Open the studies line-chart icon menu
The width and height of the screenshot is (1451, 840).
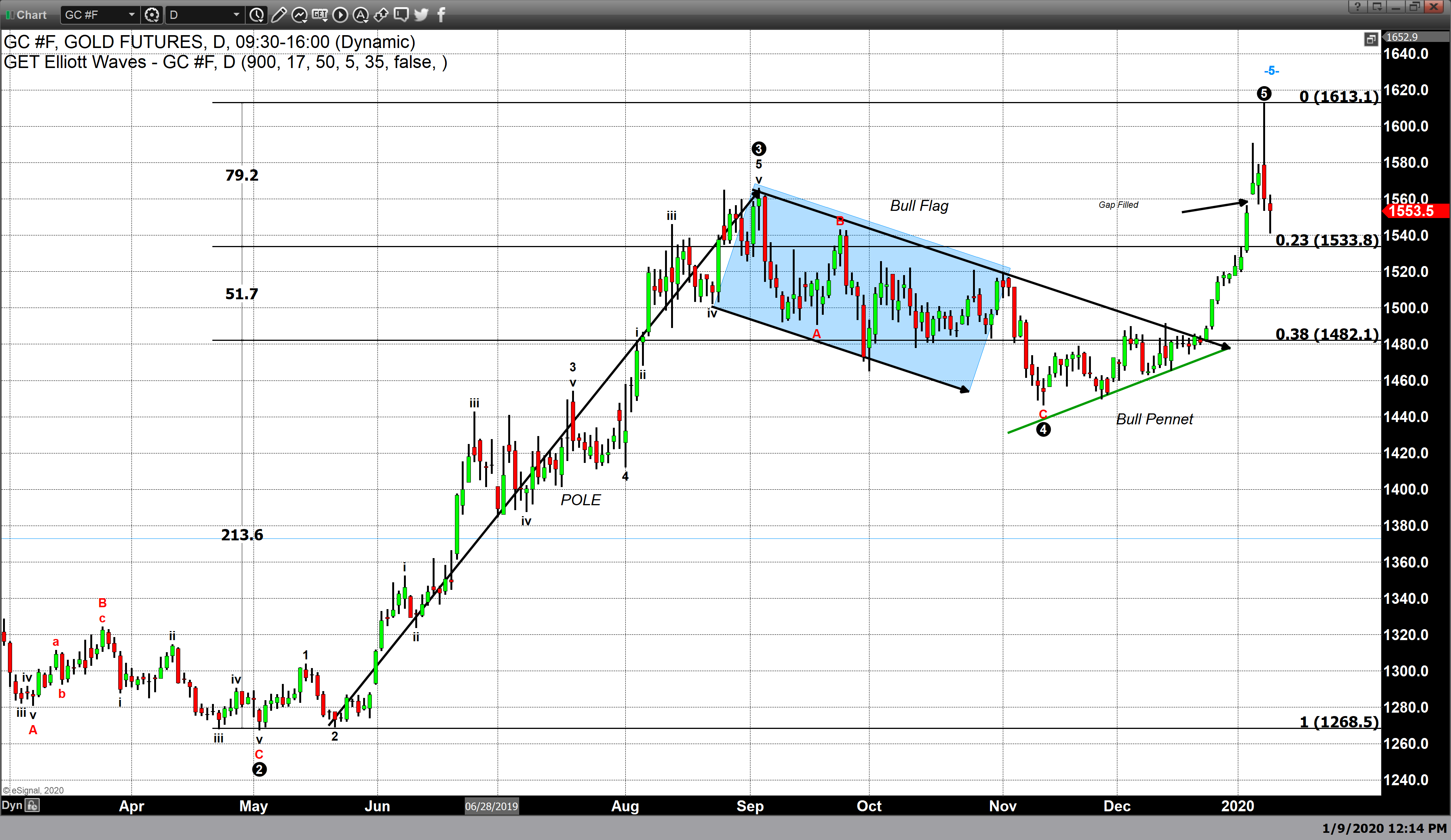pos(299,15)
